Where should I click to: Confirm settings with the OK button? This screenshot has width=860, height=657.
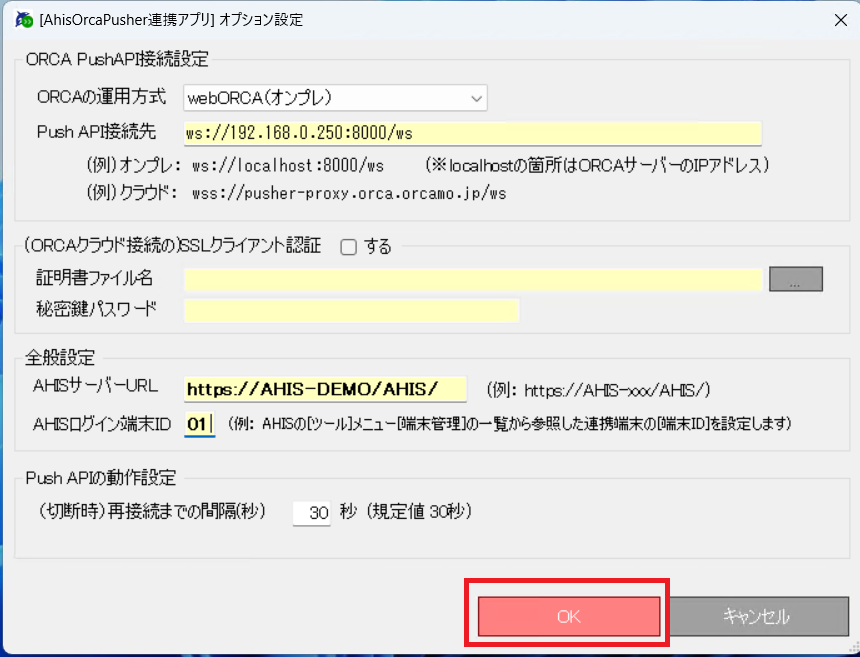tap(568, 617)
